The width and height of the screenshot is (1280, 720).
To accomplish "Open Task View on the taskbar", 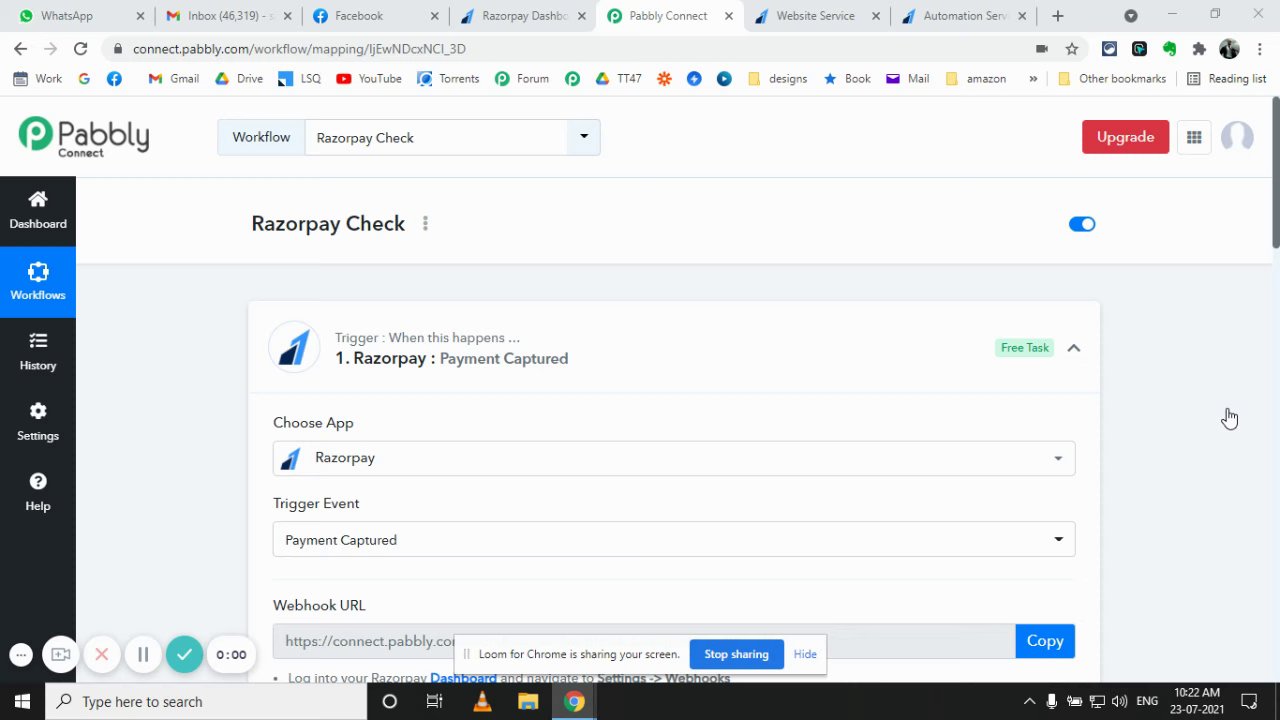I will 435,701.
